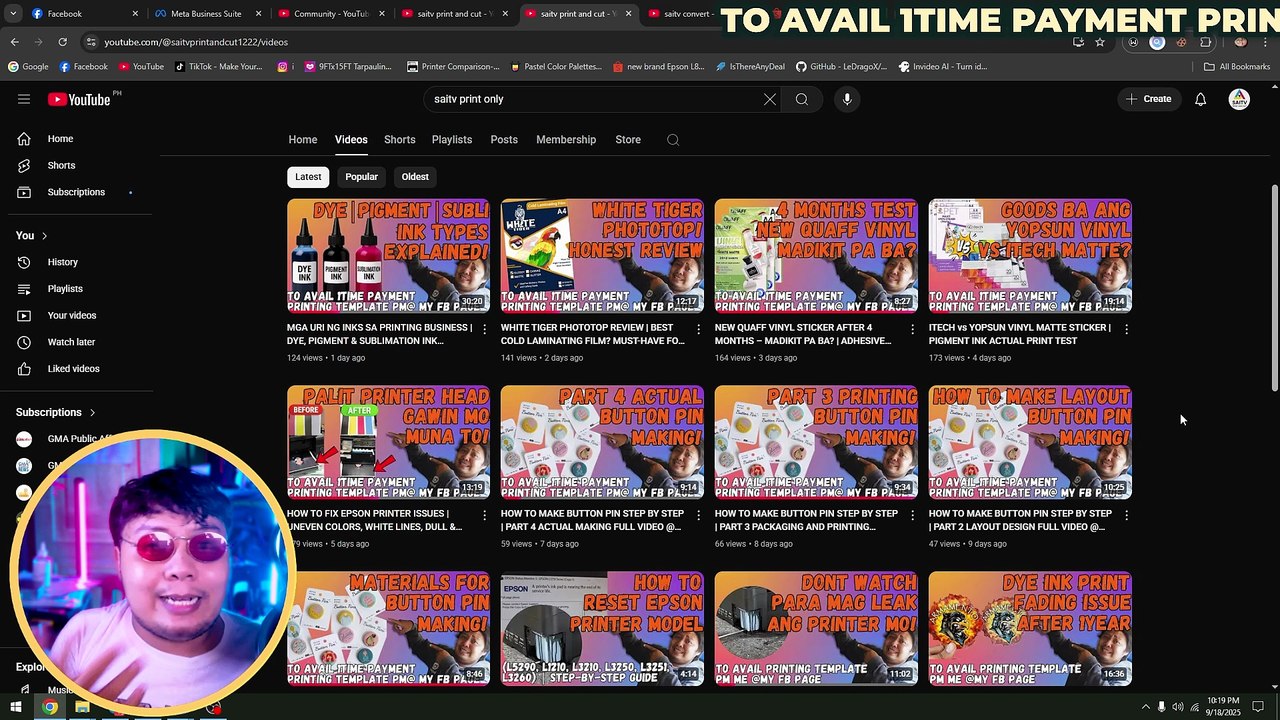Open the Chrome profile avatar
The height and width of the screenshot is (720, 1280).
coord(1240,42)
